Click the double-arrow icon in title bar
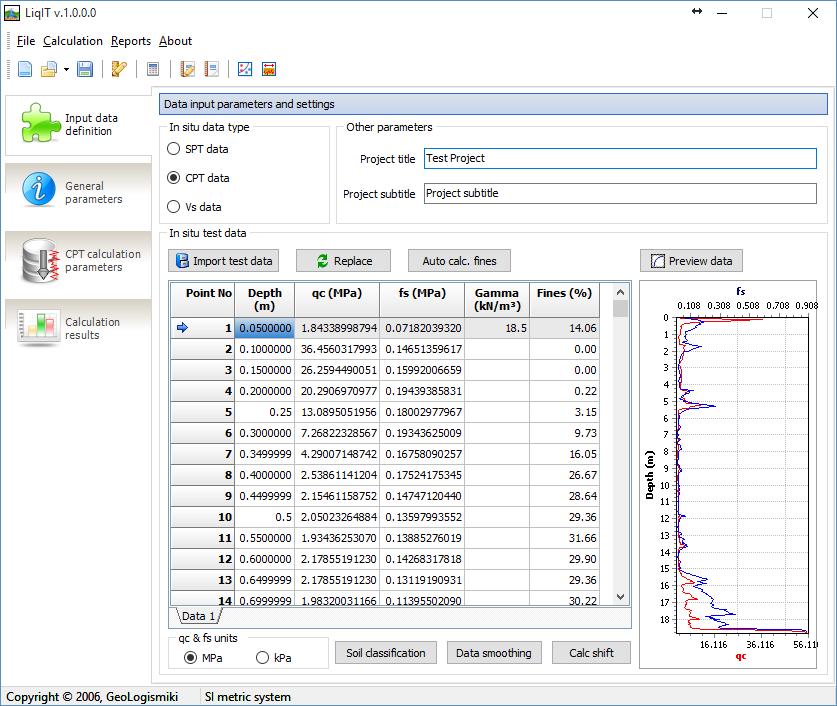Image resolution: width=837 pixels, height=706 pixels. [x=697, y=11]
